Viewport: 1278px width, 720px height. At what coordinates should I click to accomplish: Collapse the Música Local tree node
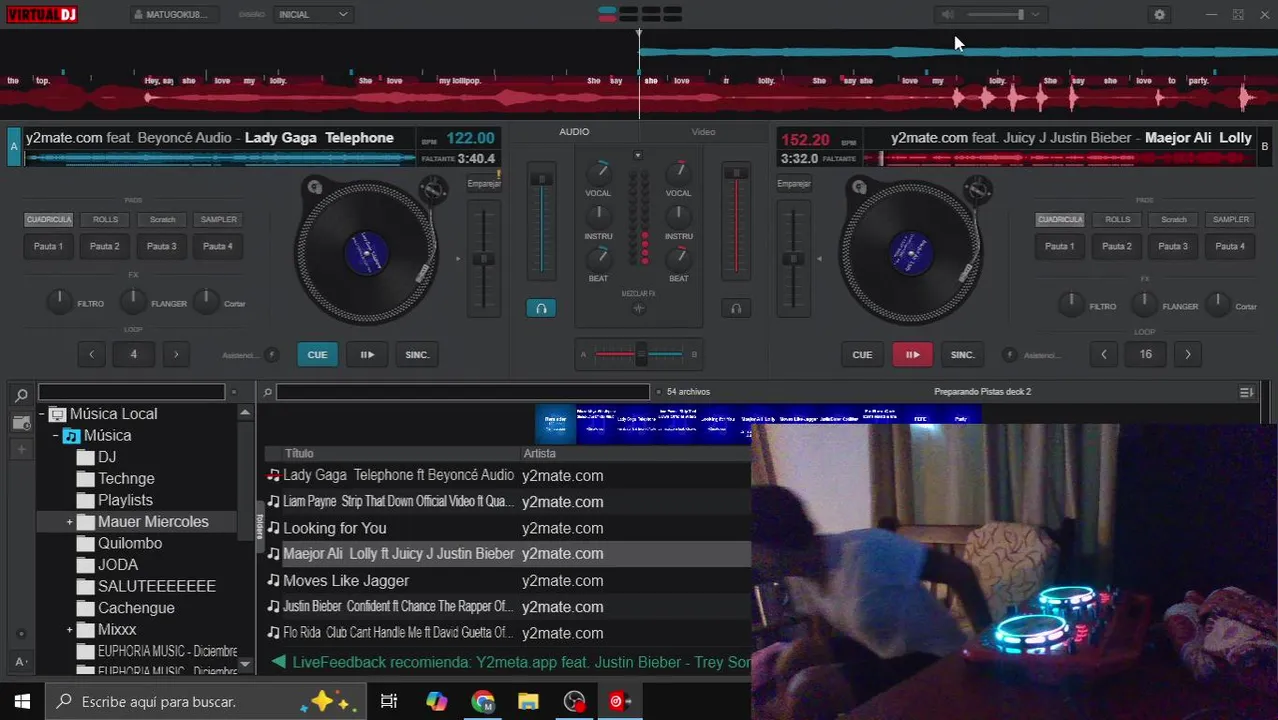[x=42, y=414]
